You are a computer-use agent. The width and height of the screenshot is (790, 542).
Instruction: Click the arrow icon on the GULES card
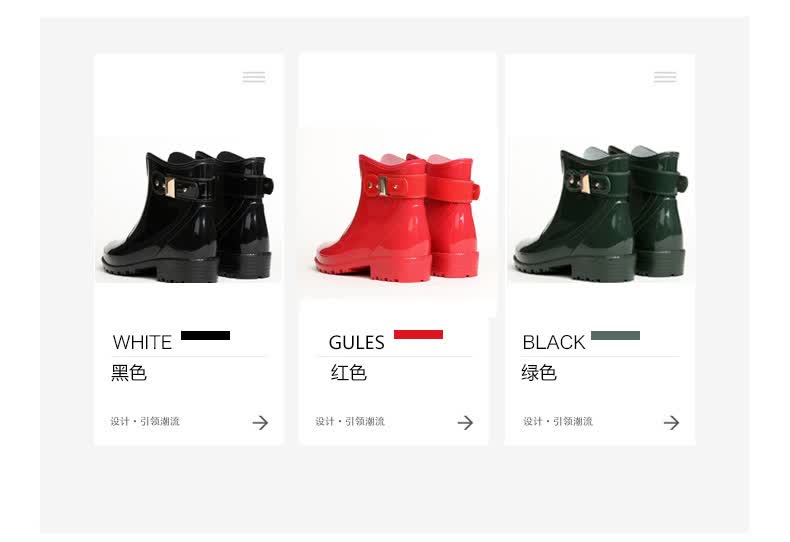tap(465, 422)
